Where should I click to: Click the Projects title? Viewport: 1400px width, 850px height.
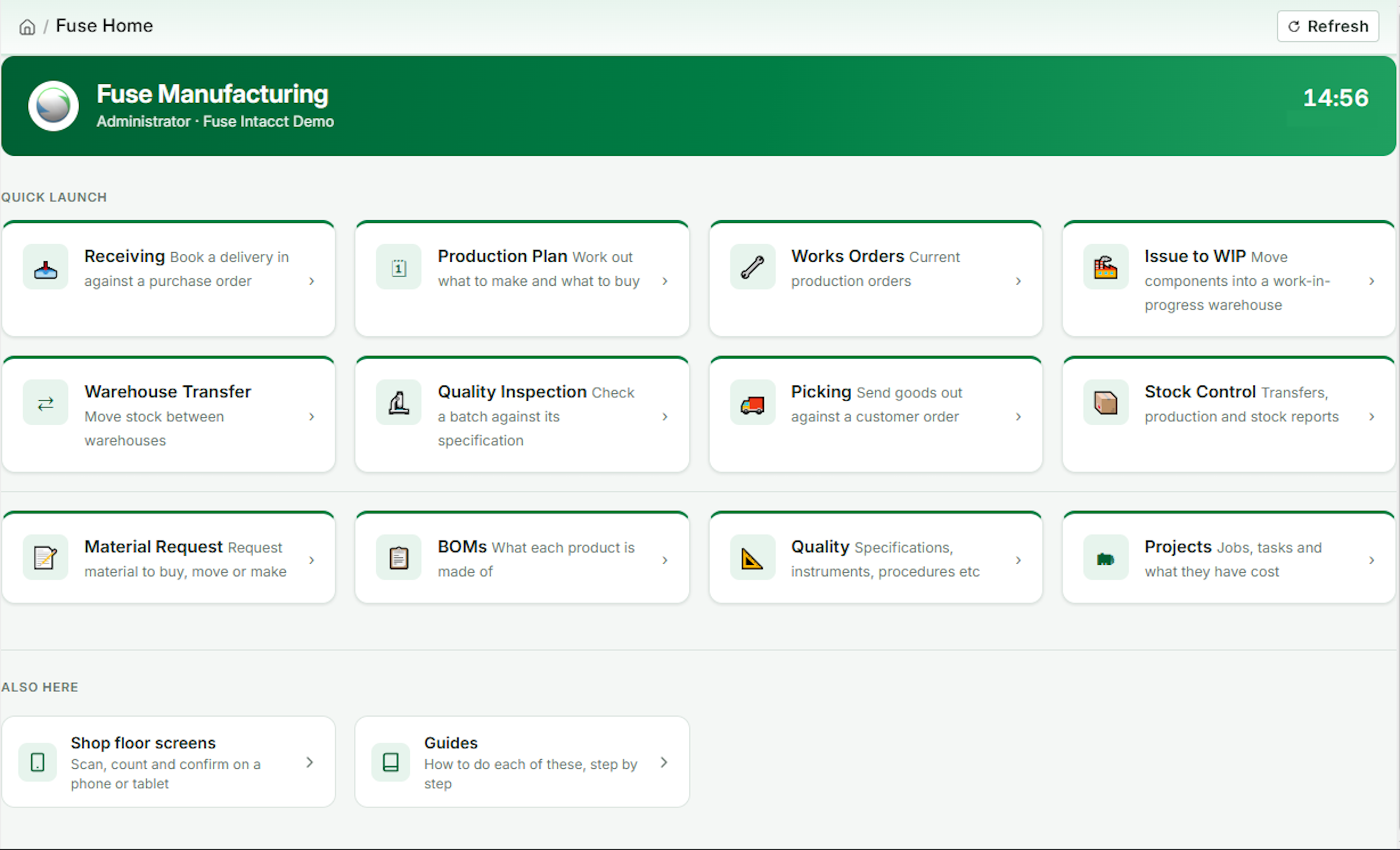(1178, 547)
